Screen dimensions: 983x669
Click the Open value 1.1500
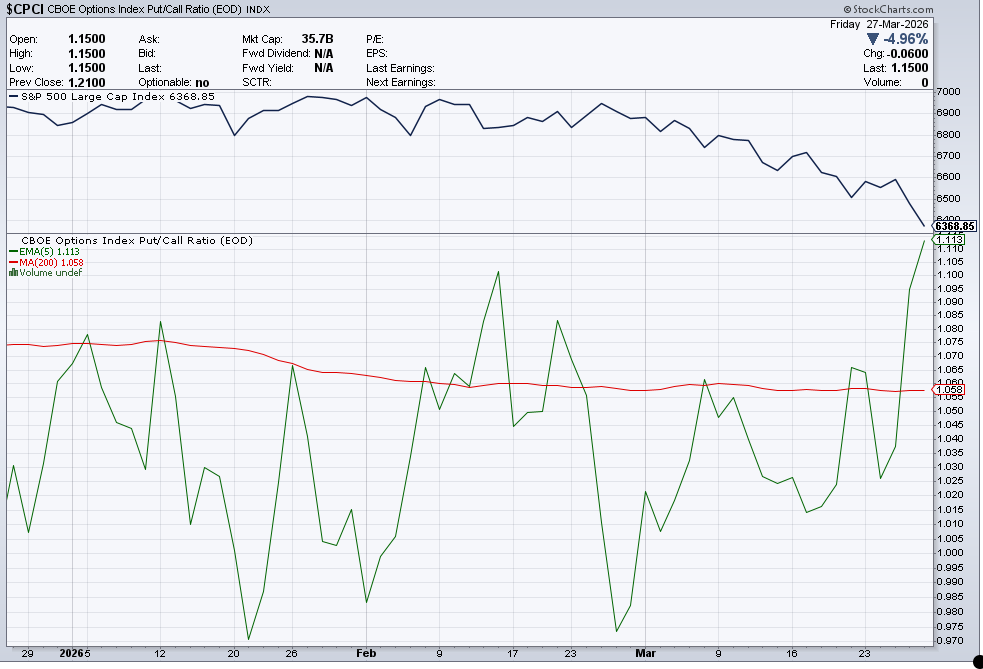point(87,39)
